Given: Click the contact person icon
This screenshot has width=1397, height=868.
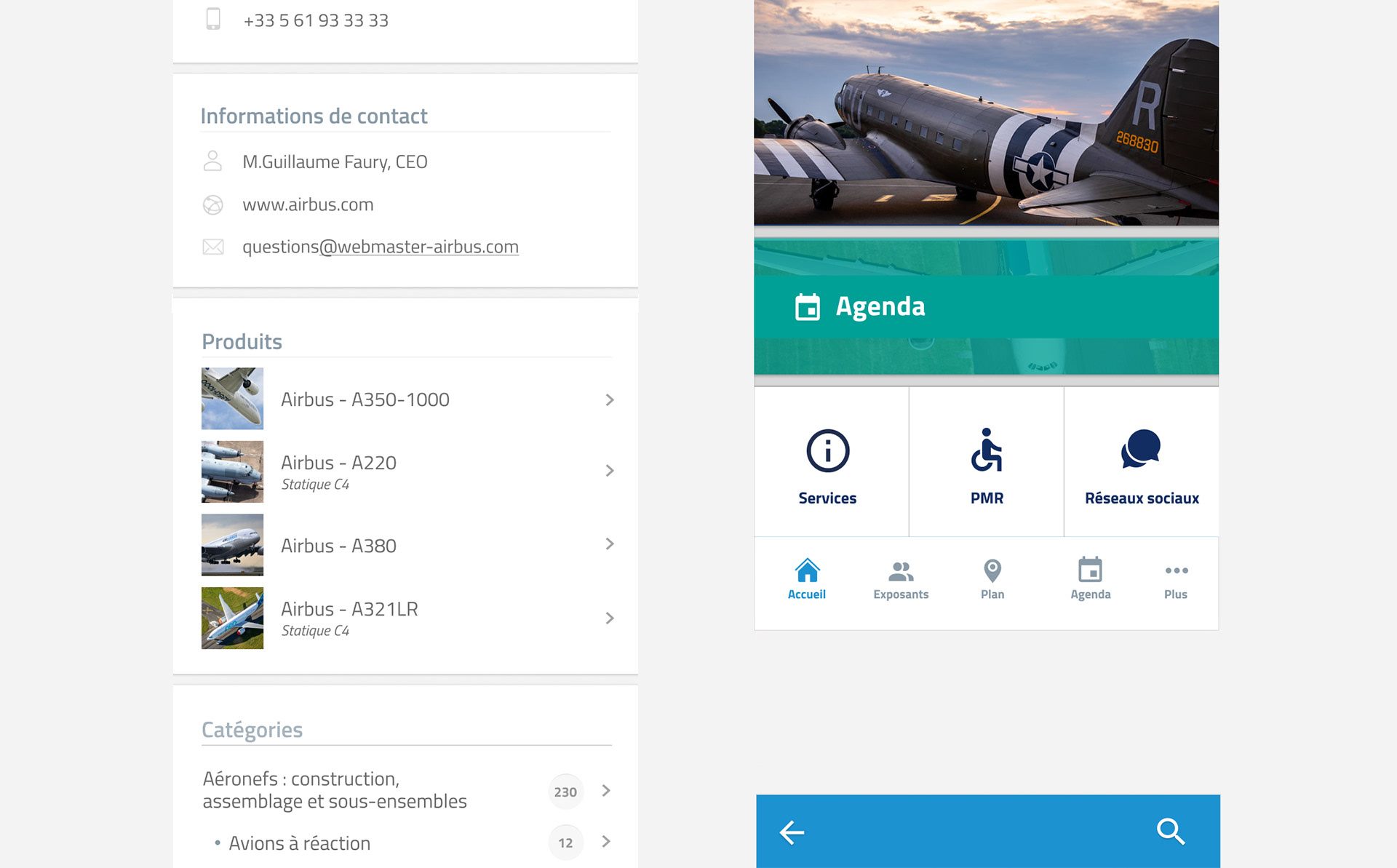Looking at the screenshot, I should [212, 161].
